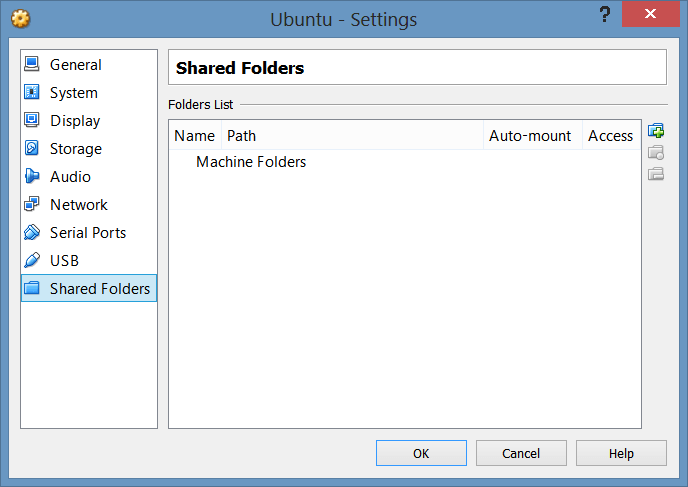
Task: Click the Access column header
Action: 611,136
